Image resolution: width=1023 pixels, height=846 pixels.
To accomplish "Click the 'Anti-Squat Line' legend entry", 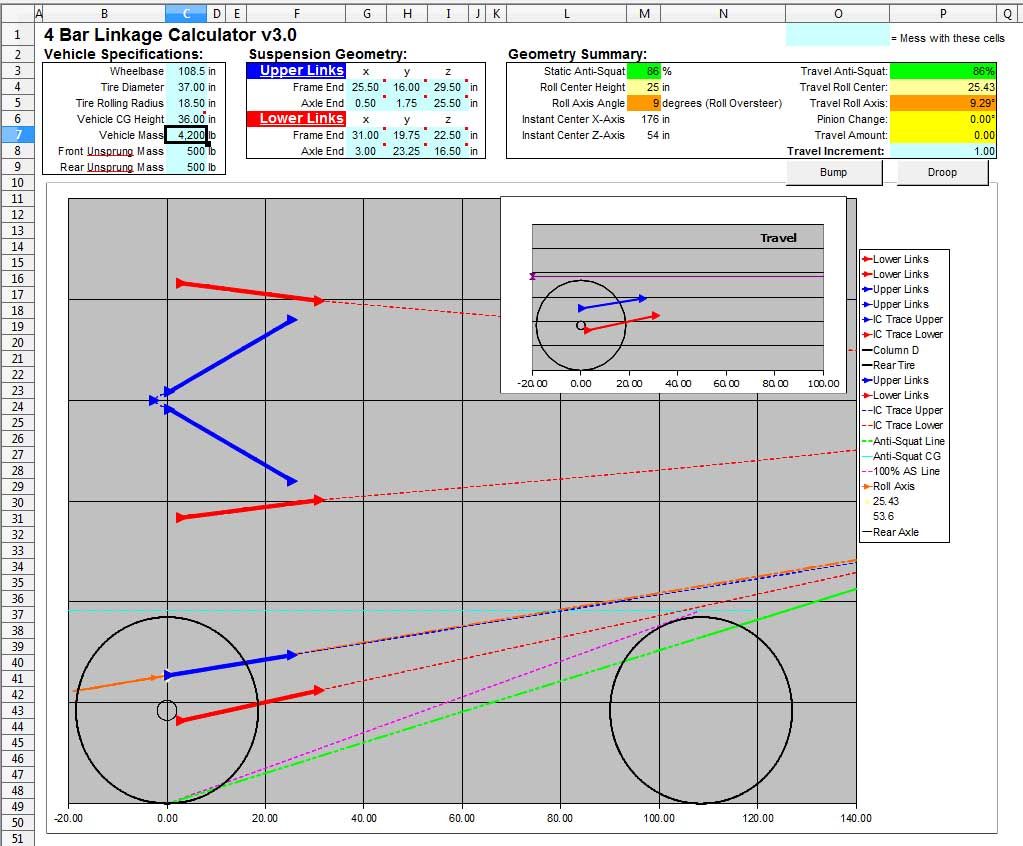I will (903, 441).
